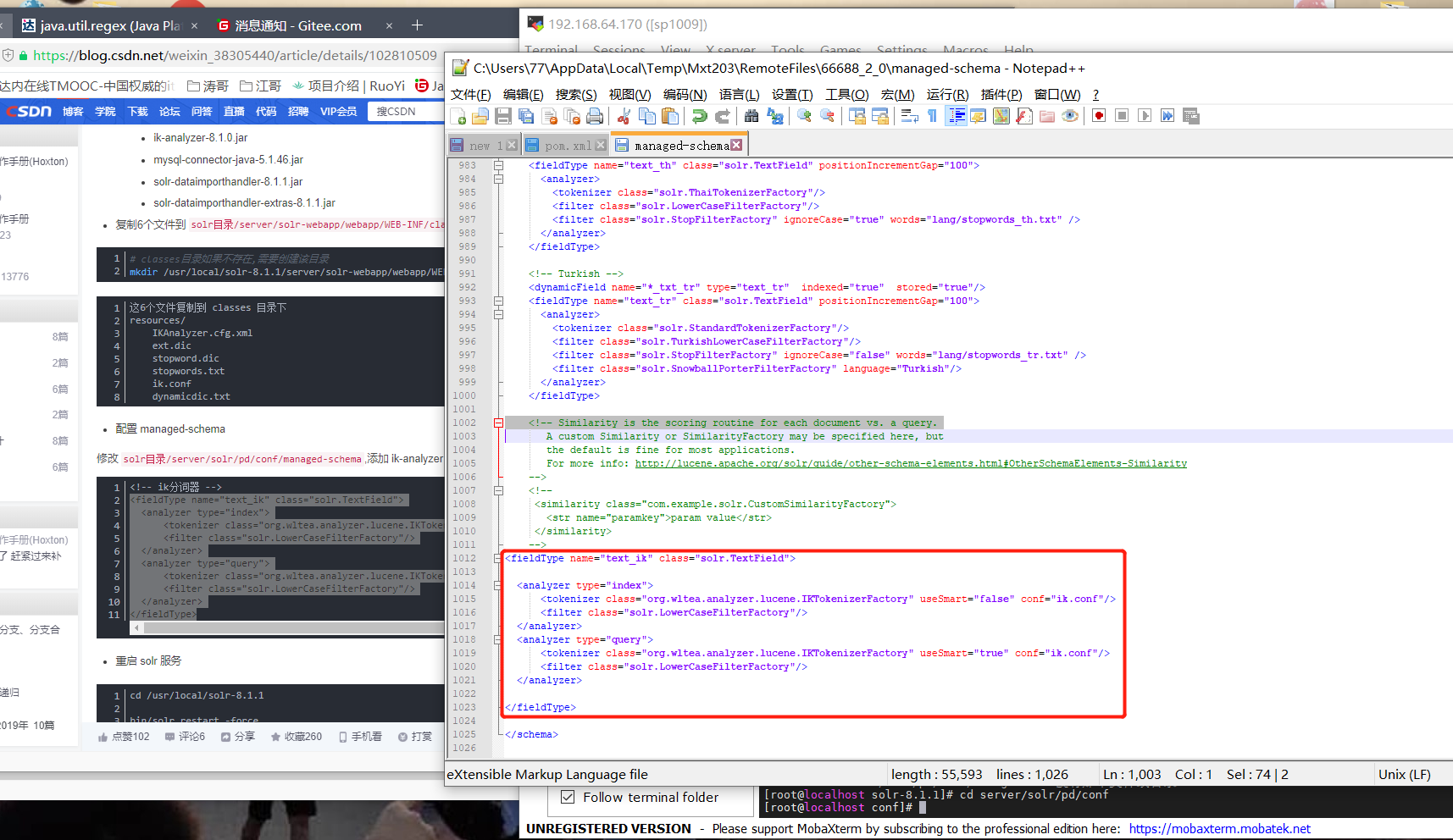Open the Document Map panel icon
The image size is (1453, 840).
coord(1001,116)
